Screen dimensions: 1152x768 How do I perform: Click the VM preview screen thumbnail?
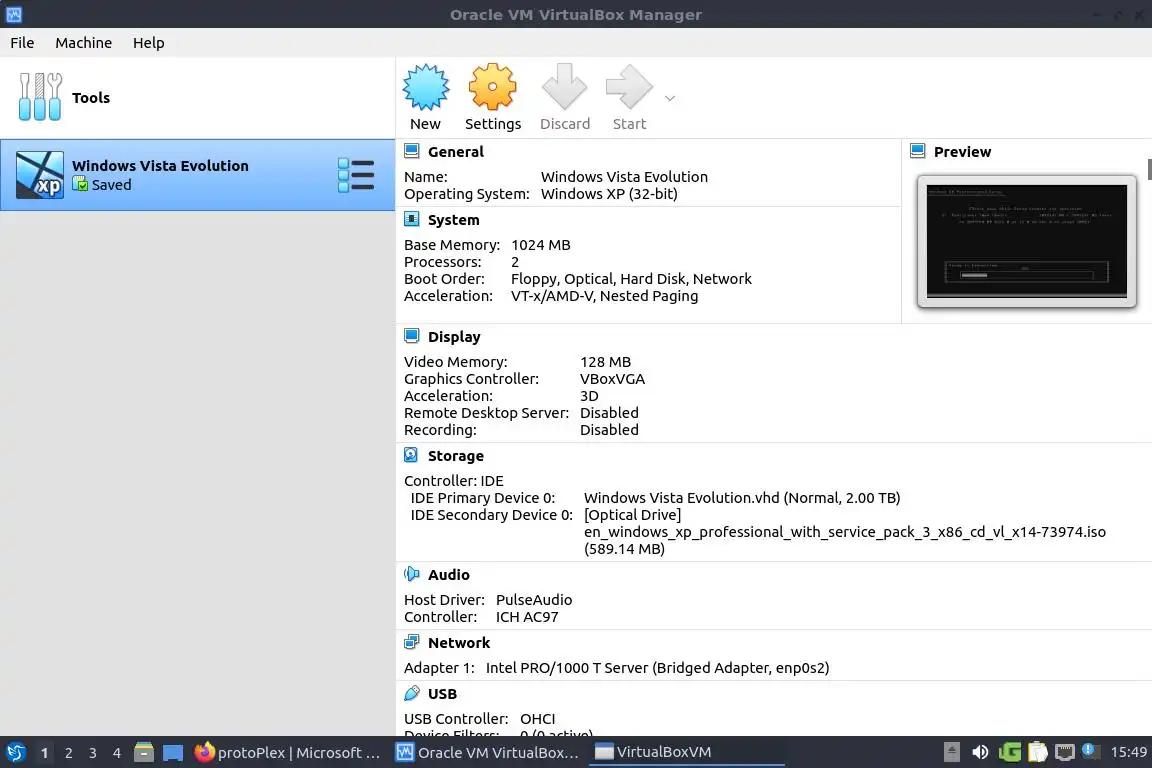[x=1026, y=241]
